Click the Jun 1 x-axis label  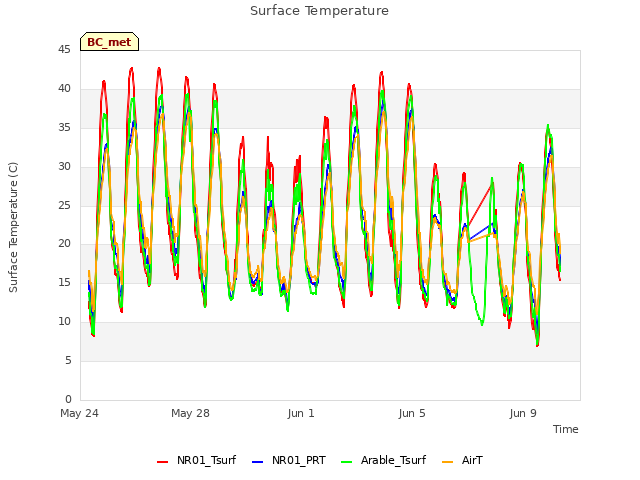coord(301,413)
